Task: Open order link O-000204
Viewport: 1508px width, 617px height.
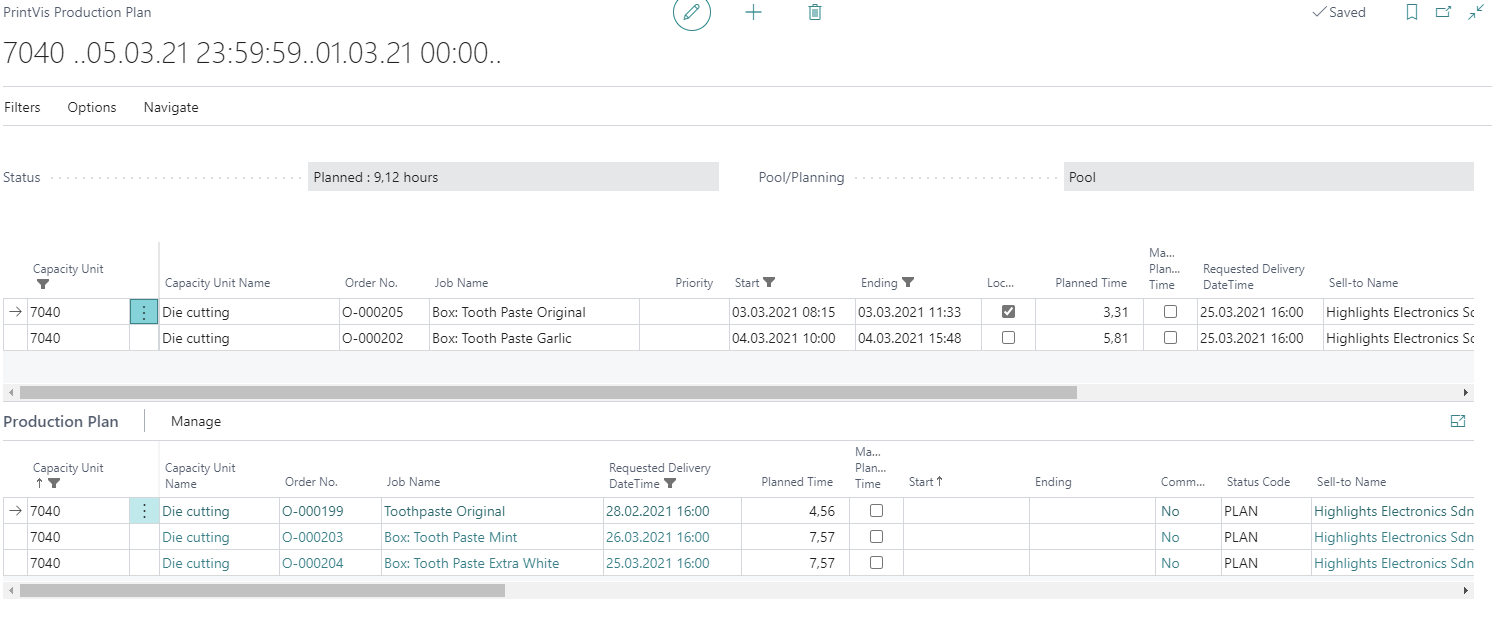Action: click(312, 563)
